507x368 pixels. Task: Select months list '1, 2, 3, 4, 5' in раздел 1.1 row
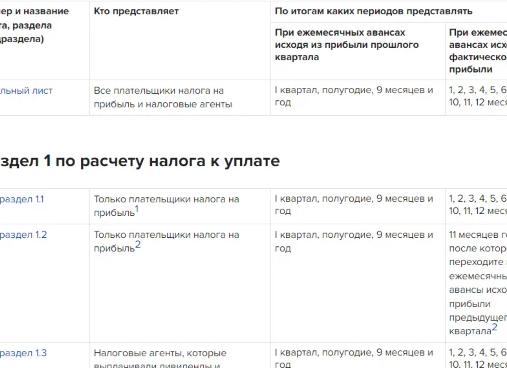478,205
